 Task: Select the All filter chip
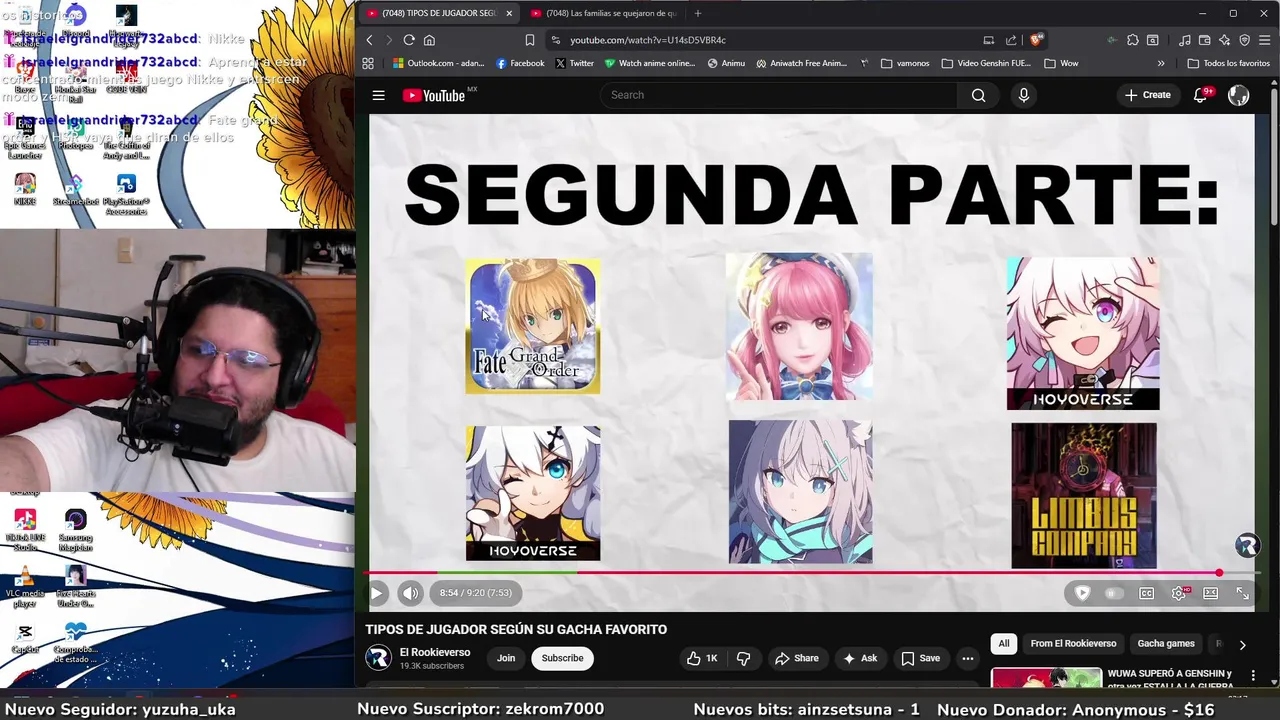(x=1004, y=644)
